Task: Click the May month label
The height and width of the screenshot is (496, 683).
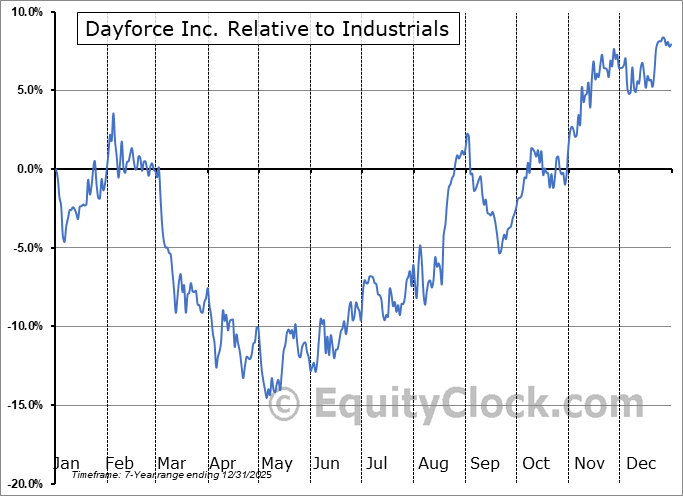Action: (x=275, y=463)
